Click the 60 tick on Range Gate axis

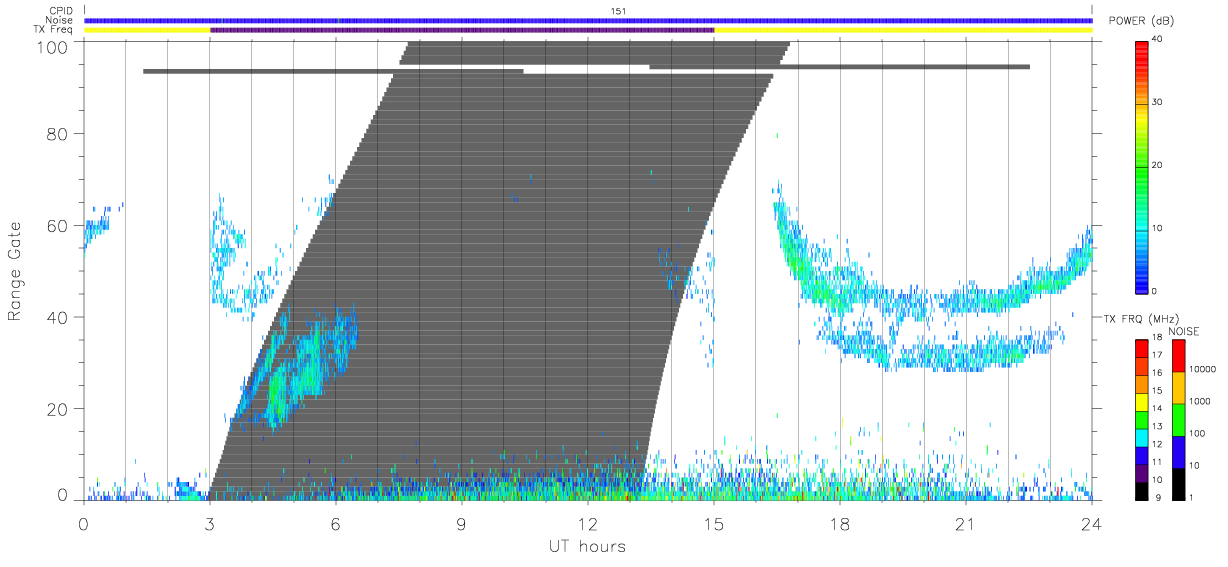coord(56,226)
